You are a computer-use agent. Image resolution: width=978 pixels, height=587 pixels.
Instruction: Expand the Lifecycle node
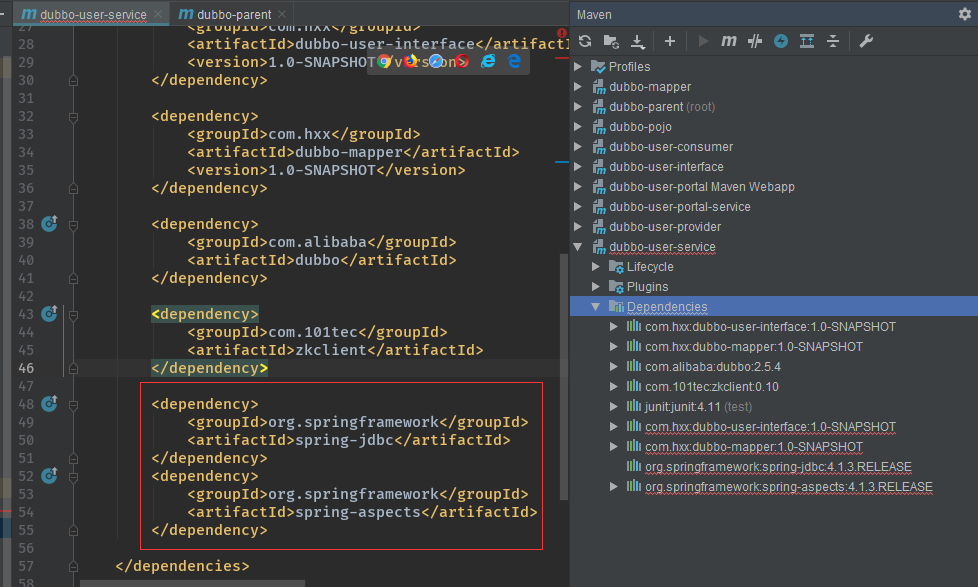click(596, 266)
